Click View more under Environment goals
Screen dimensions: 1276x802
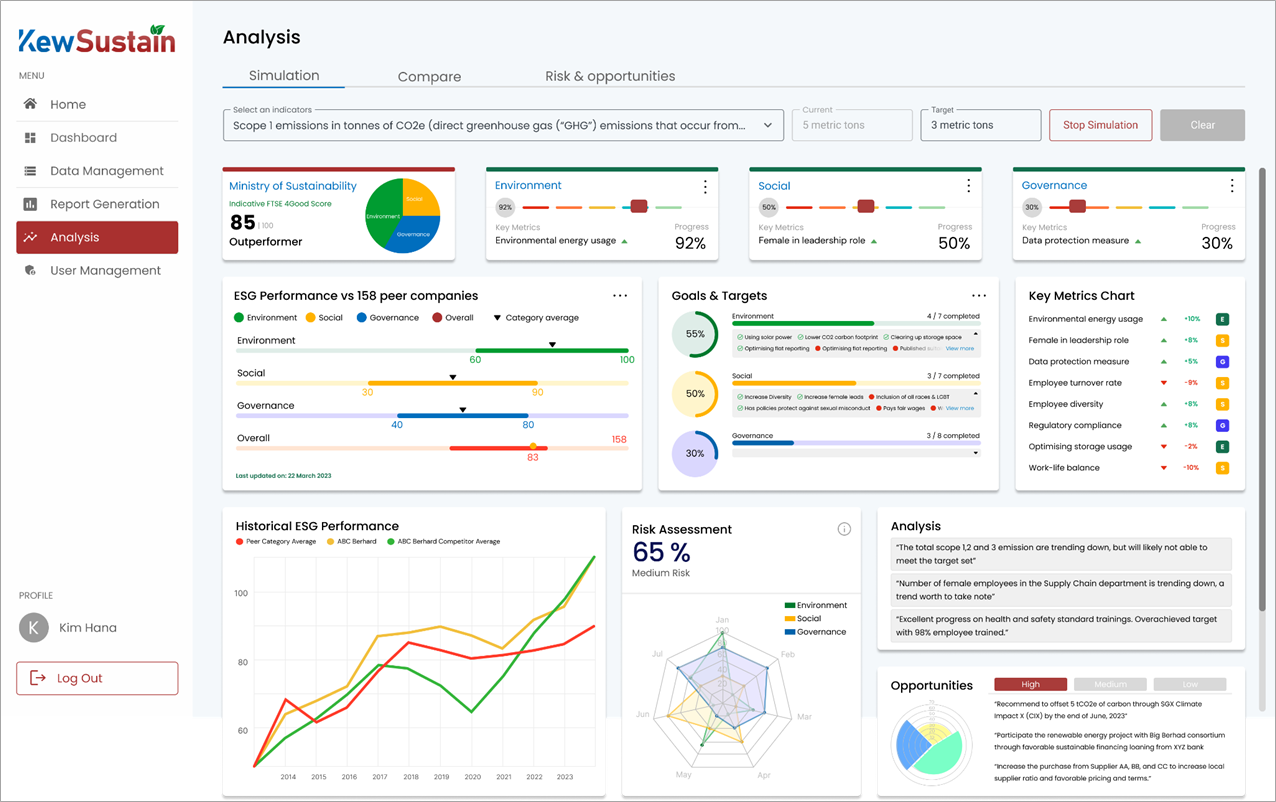pos(960,348)
